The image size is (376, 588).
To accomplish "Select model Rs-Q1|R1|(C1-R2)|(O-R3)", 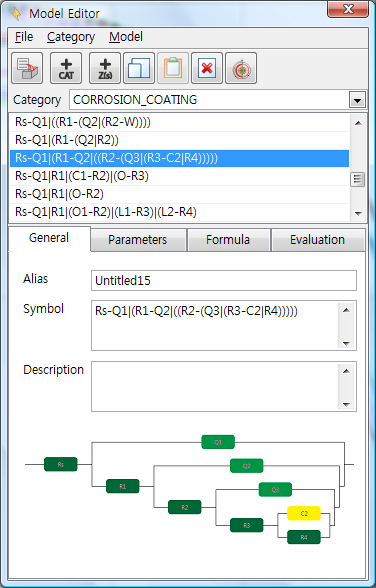I will pos(179,176).
